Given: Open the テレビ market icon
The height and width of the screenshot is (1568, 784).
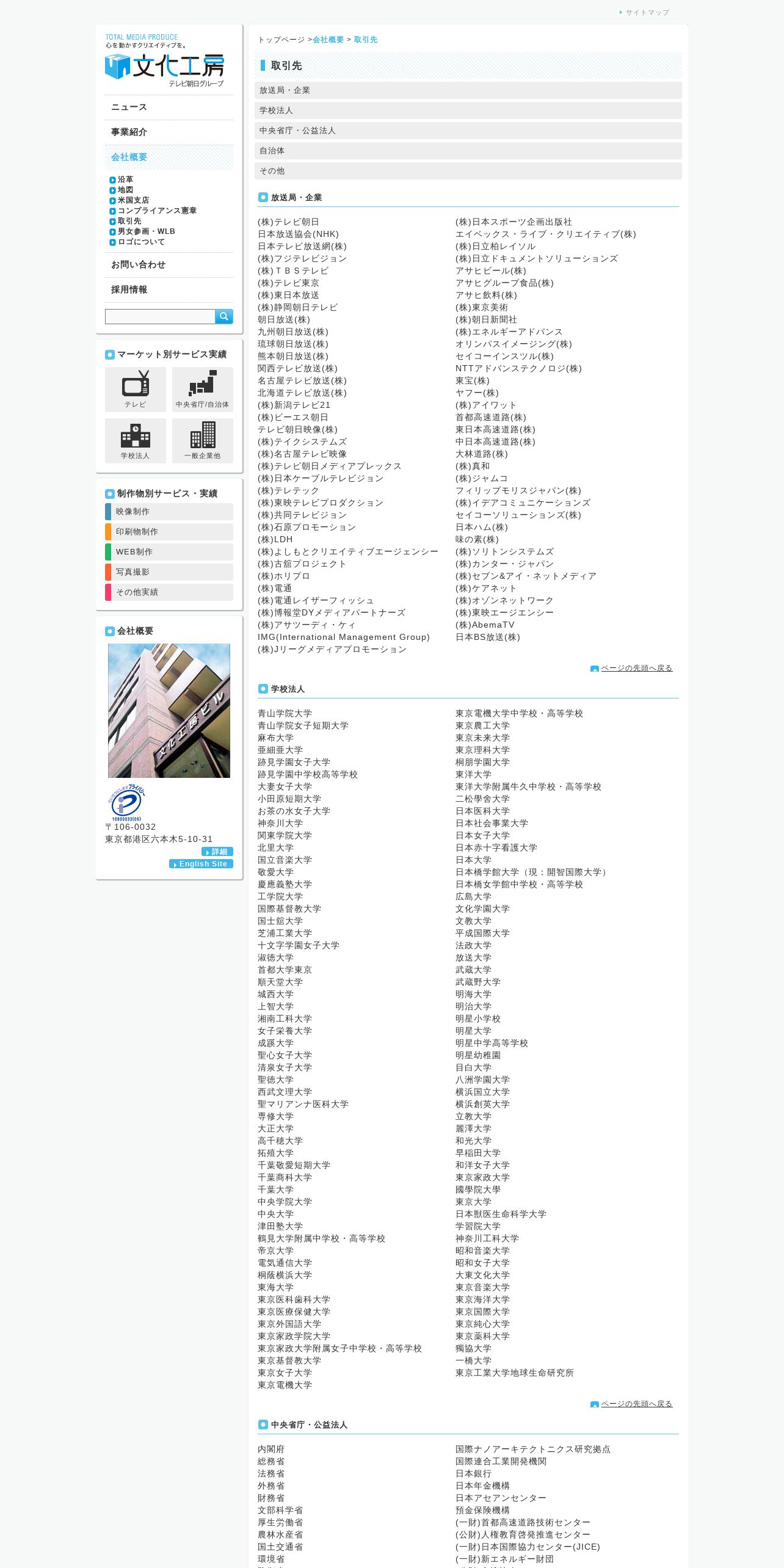Looking at the screenshot, I should tap(136, 389).
